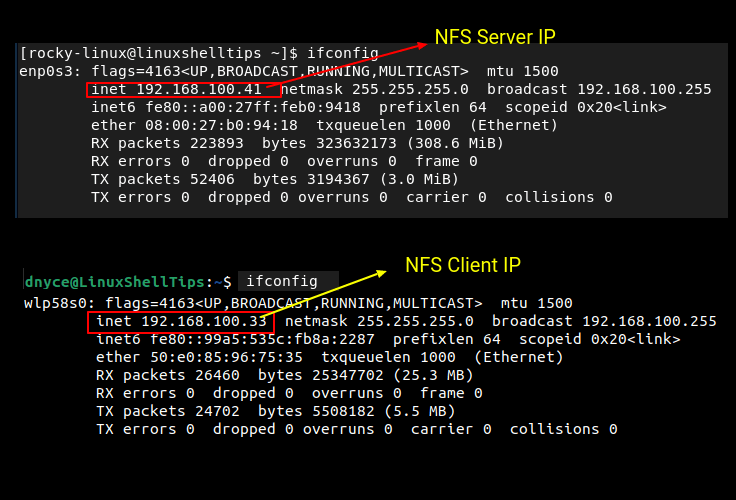The width and height of the screenshot is (736, 500).
Task: Click the client's ifconfig command text
Action: pos(282,281)
